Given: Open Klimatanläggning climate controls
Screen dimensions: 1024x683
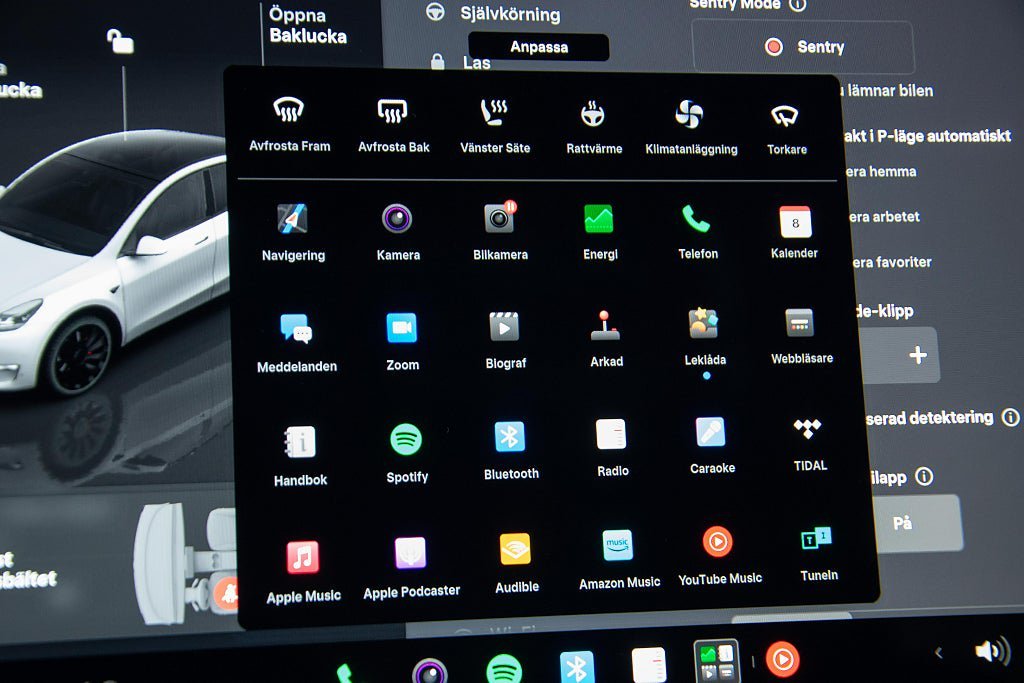Looking at the screenshot, I should point(691,129).
